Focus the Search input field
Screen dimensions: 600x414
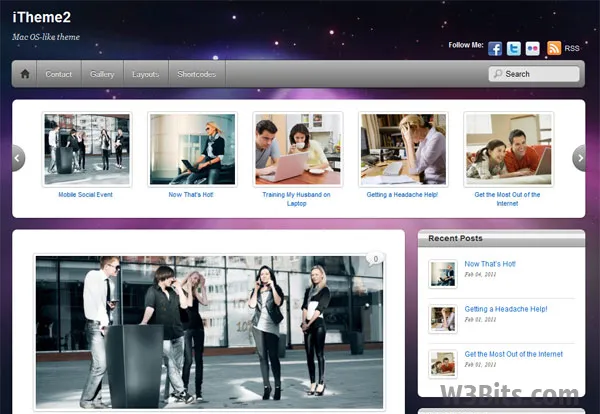pos(534,74)
